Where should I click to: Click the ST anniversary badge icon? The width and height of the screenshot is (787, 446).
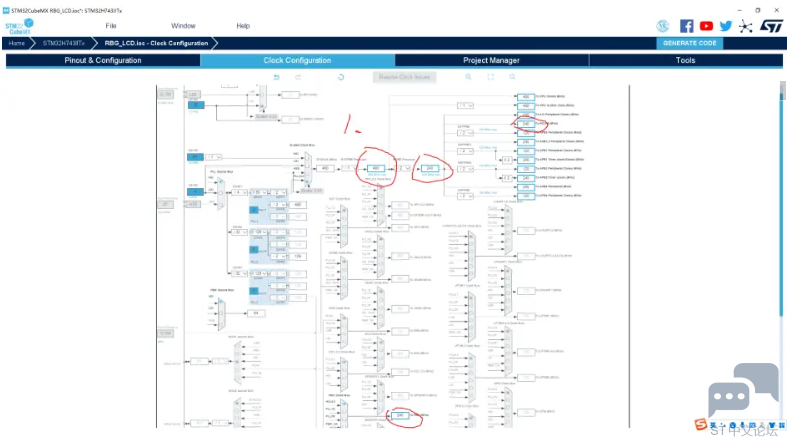[663, 26]
